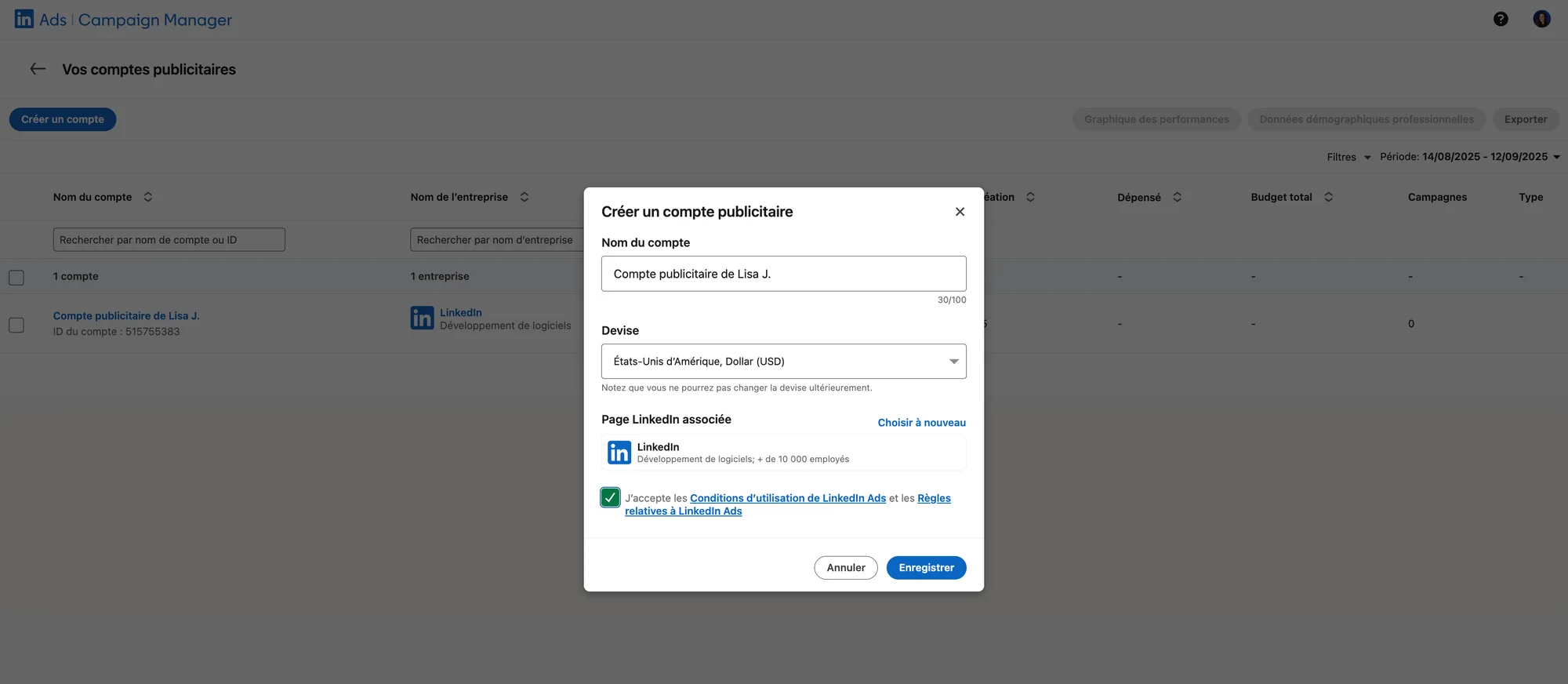Open Compte publicitaire de Lisa J. account link
This screenshot has width=1568, height=684.
point(126,316)
